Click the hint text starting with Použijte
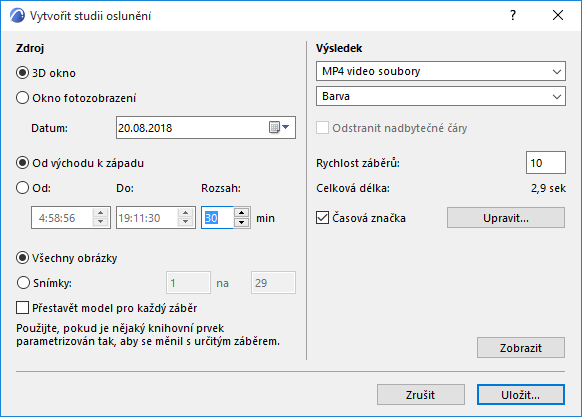The height and width of the screenshot is (417, 582). [148, 335]
